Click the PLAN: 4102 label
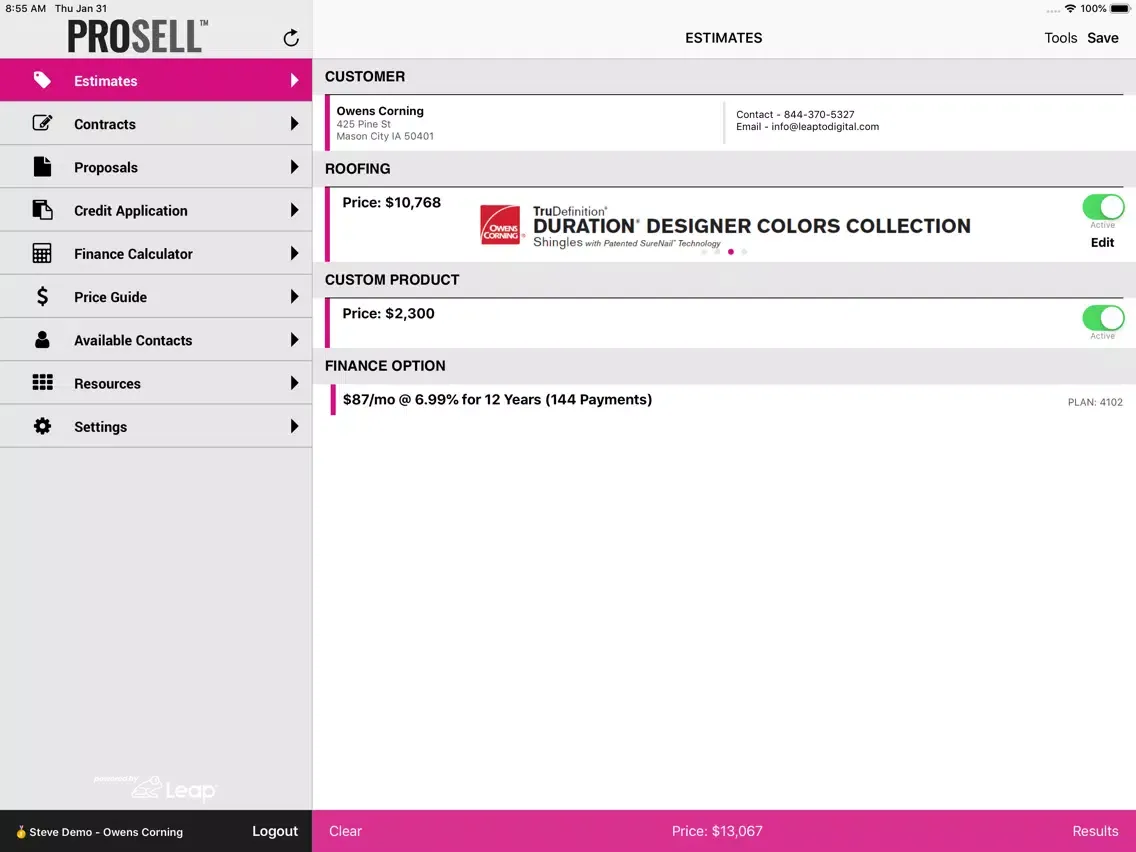 click(x=1095, y=402)
